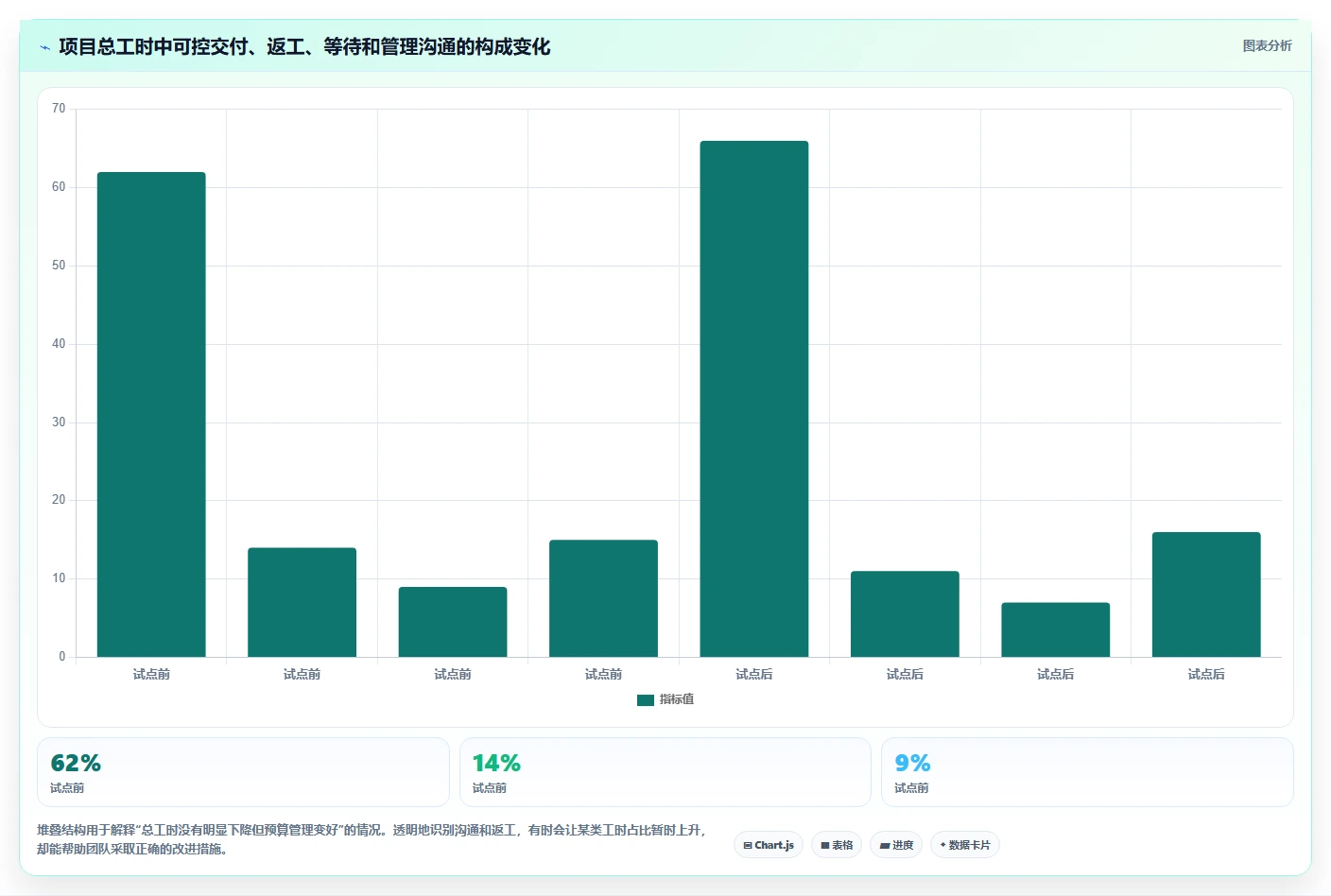This screenshot has width=1331, height=896.
Task: Open the 62% 试点前 stat card
Action: click(243, 772)
